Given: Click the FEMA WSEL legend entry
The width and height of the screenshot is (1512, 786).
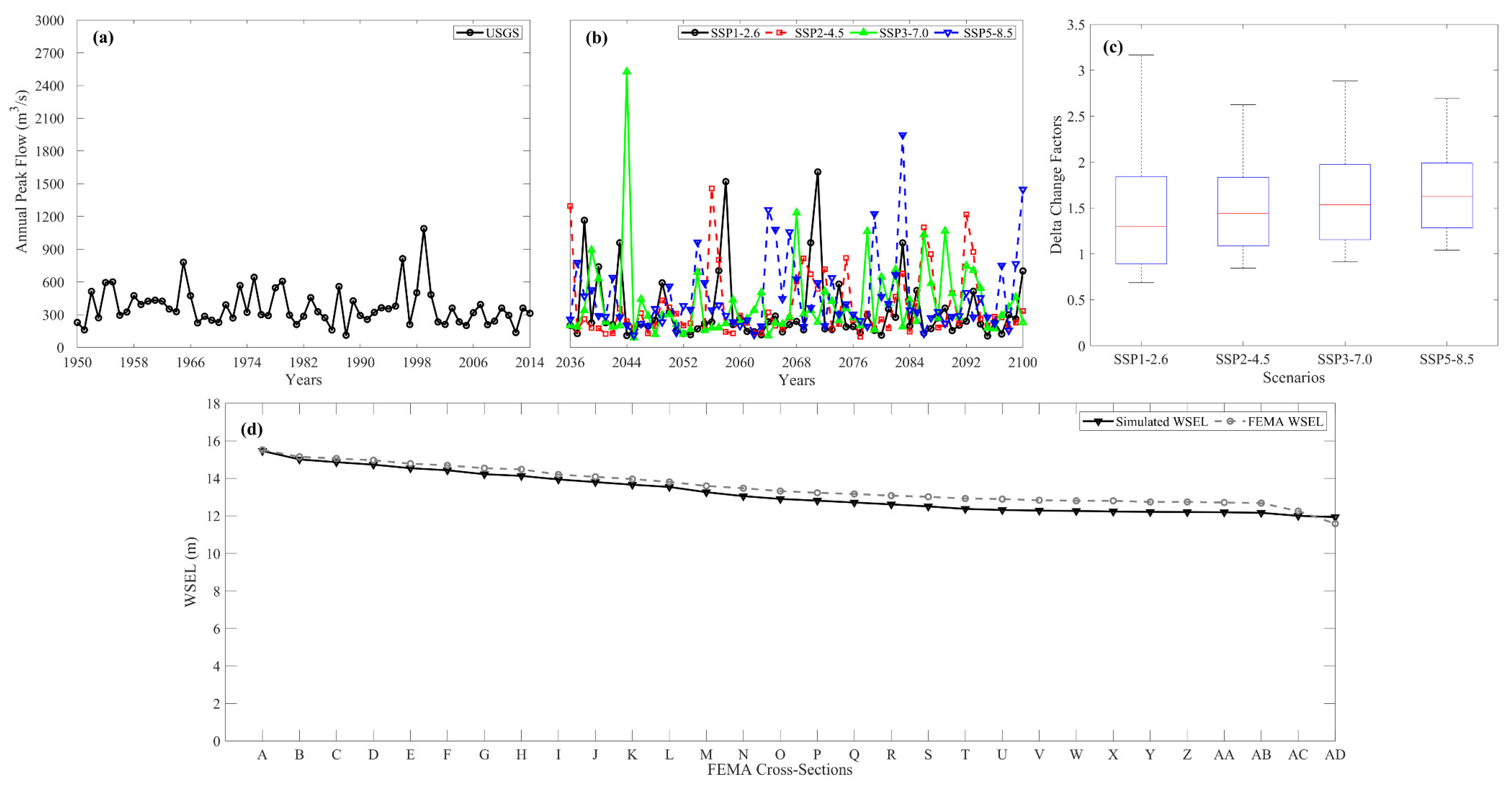Looking at the screenshot, I should 1274,421.
